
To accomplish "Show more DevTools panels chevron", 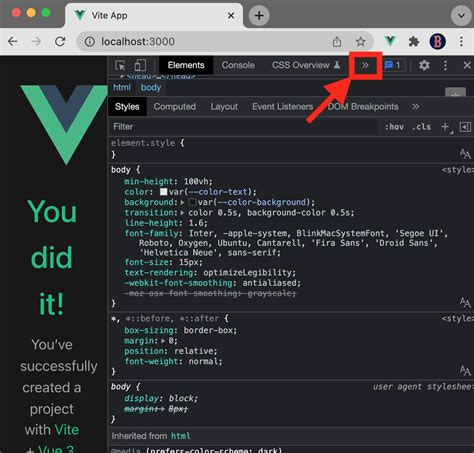I will coord(365,65).
